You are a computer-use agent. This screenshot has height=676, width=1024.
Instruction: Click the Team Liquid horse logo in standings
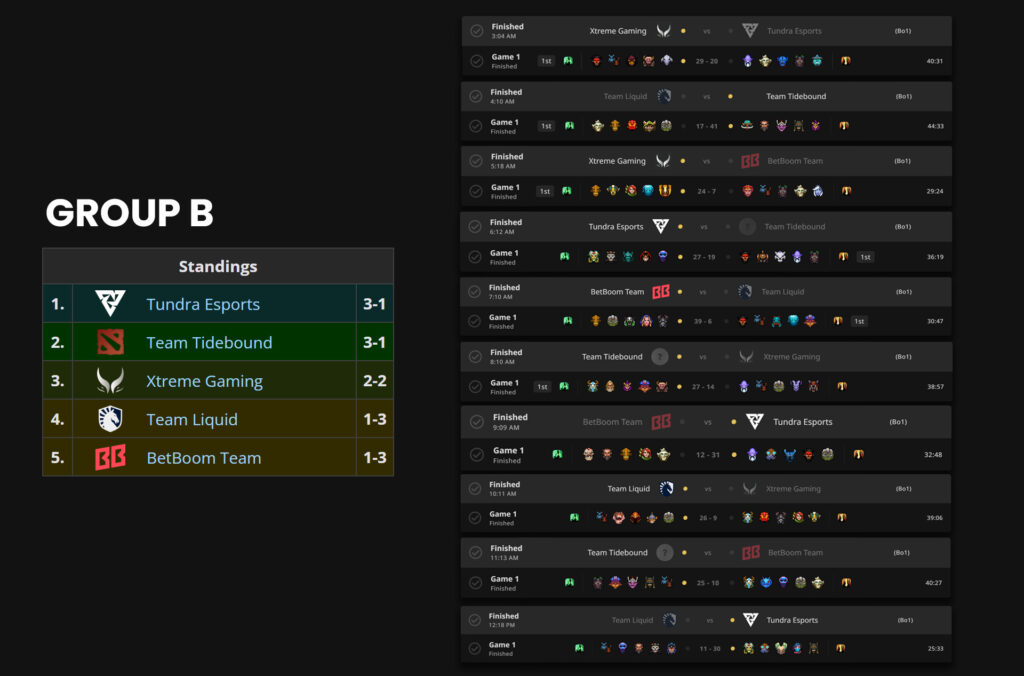pyautogui.click(x=109, y=419)
